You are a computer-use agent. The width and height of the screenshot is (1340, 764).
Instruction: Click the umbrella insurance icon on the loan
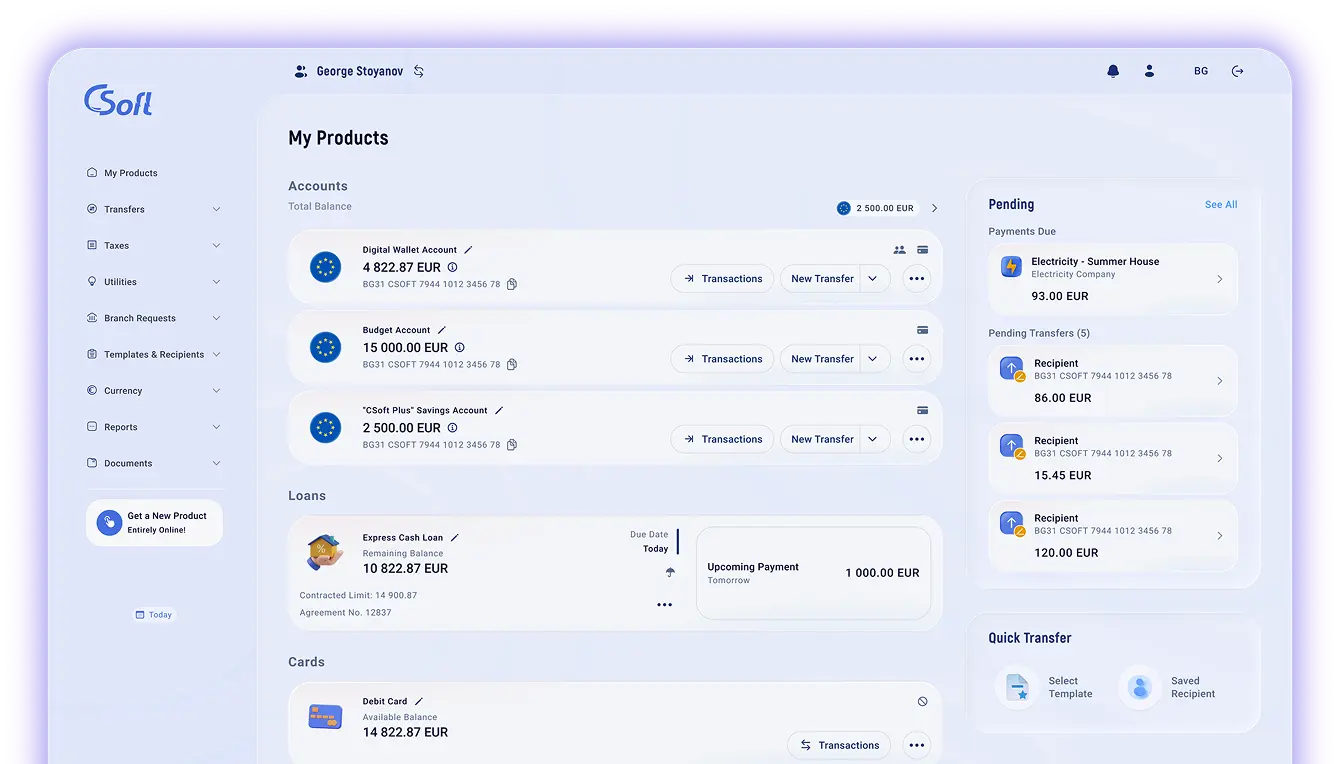pos(670,572)
